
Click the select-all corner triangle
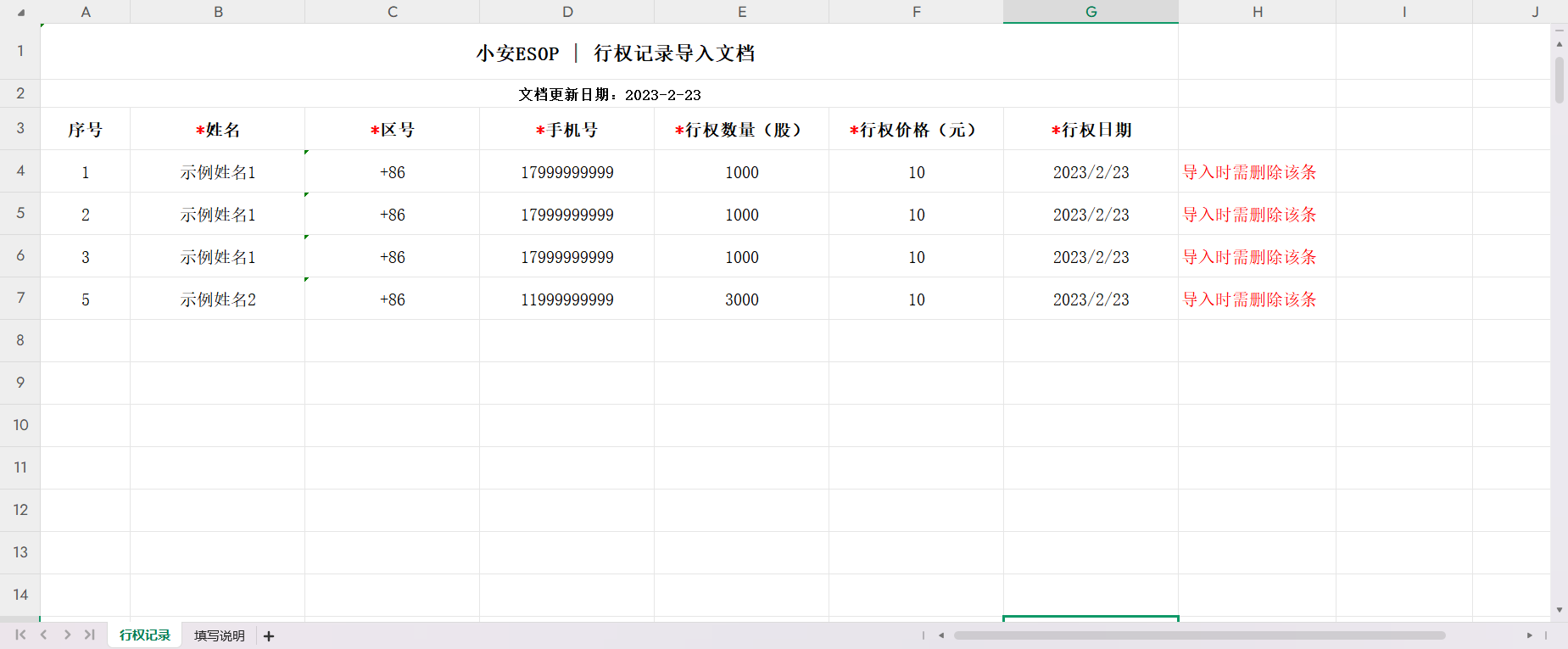(x=20, y=12)
